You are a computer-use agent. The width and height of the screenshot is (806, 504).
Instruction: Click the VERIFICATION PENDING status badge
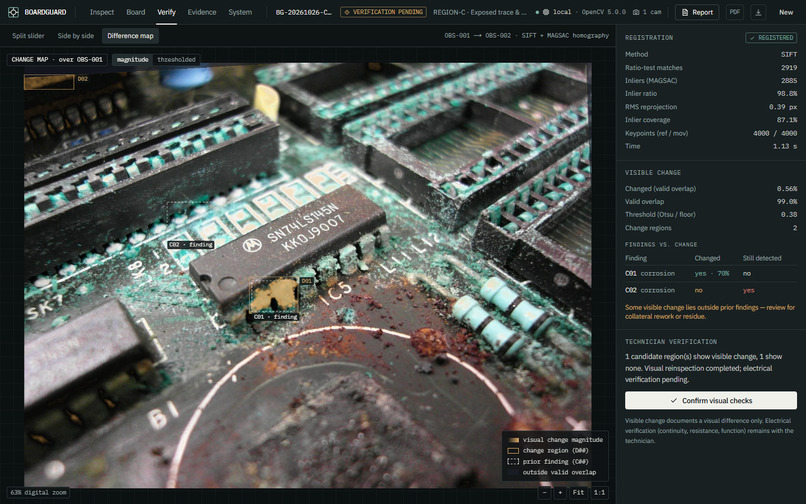coord(383,12)
